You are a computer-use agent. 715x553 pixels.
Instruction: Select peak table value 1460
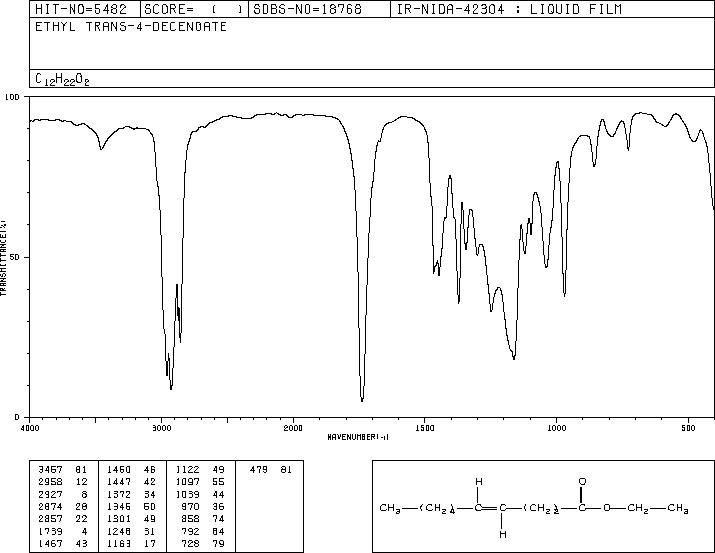pos(119,469)
